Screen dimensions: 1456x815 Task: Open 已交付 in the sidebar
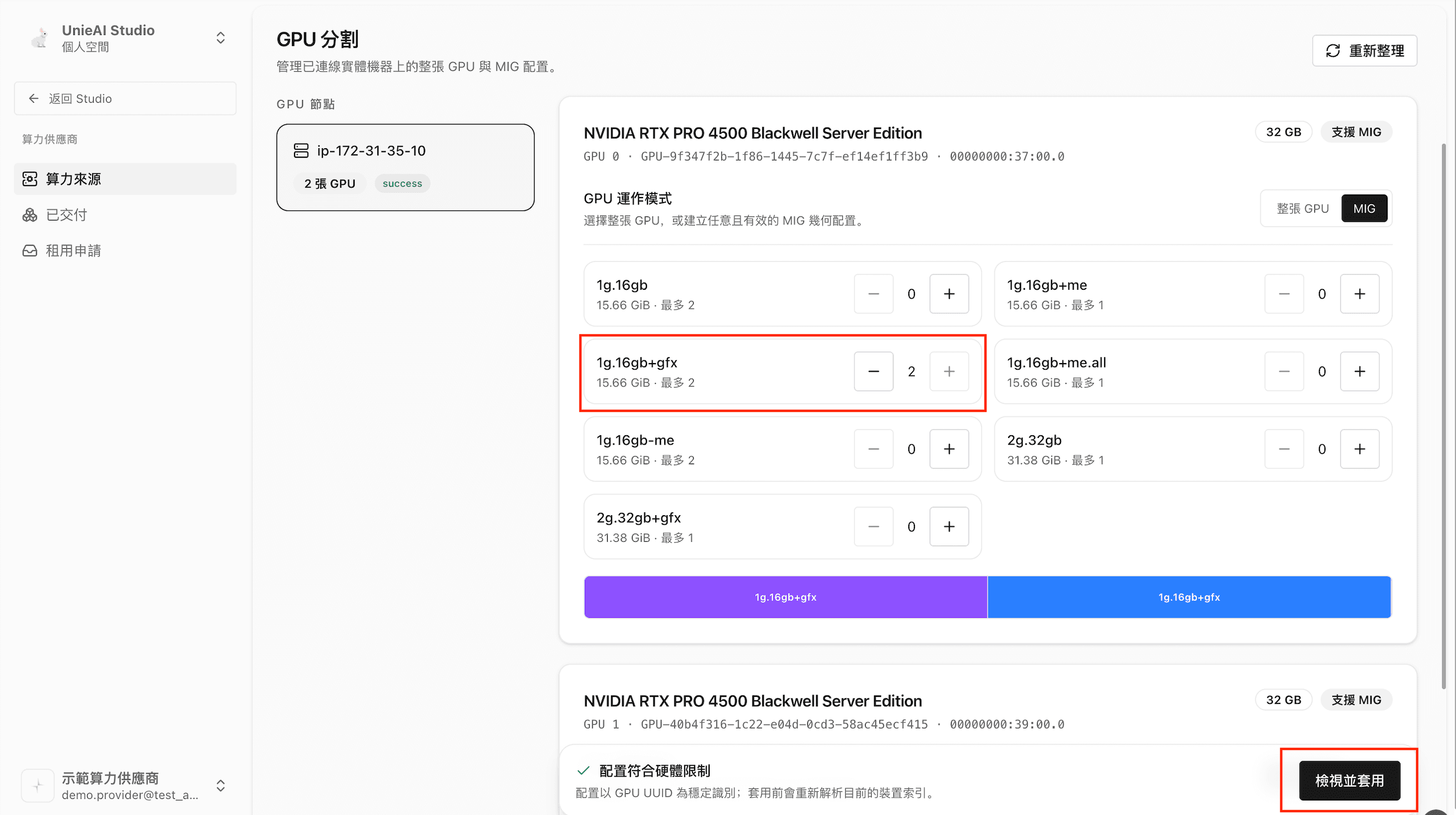pos(125,215)
